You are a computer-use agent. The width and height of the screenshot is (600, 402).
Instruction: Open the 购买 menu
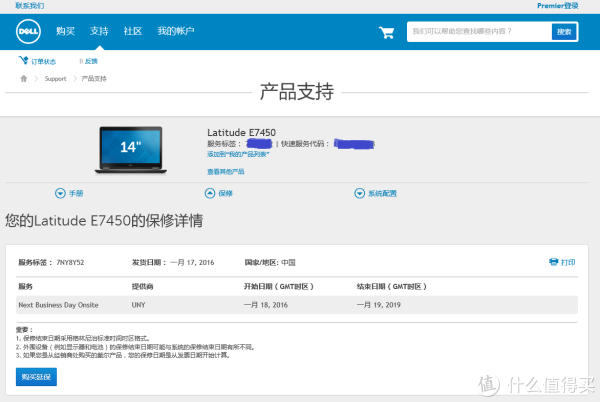(x=65, y=31)
